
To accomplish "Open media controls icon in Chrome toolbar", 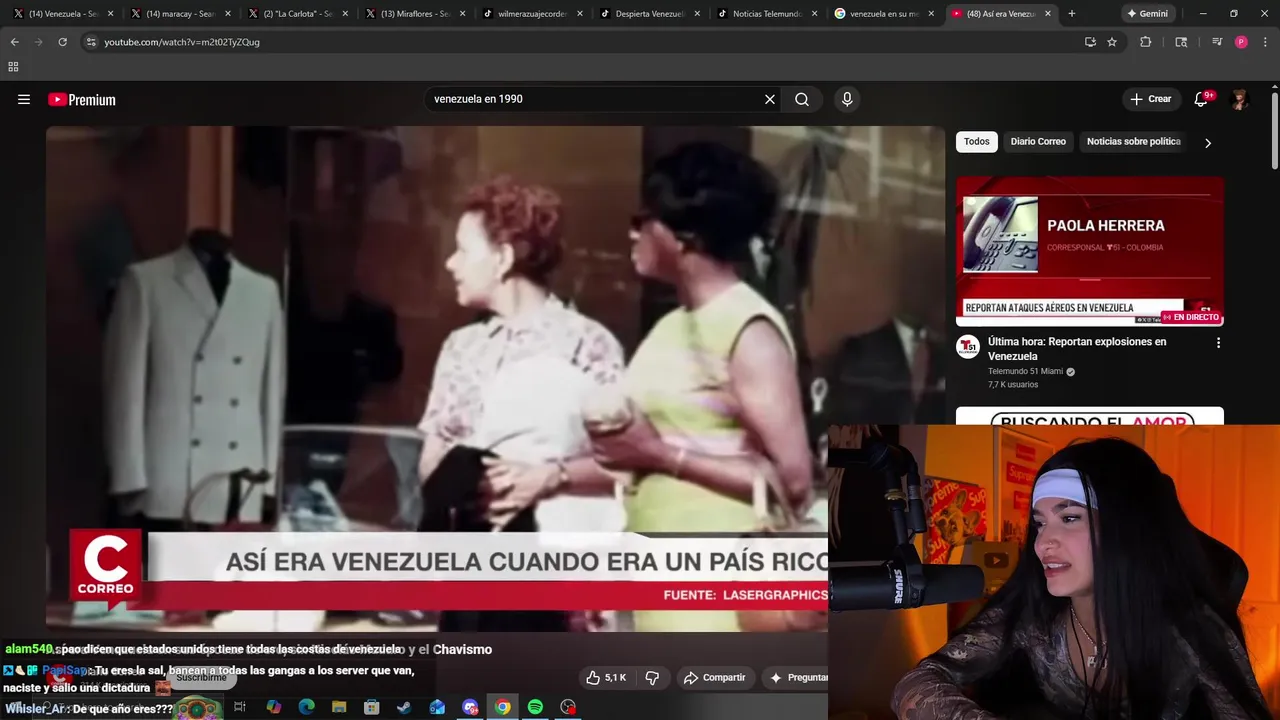I will coord(1217,42).
